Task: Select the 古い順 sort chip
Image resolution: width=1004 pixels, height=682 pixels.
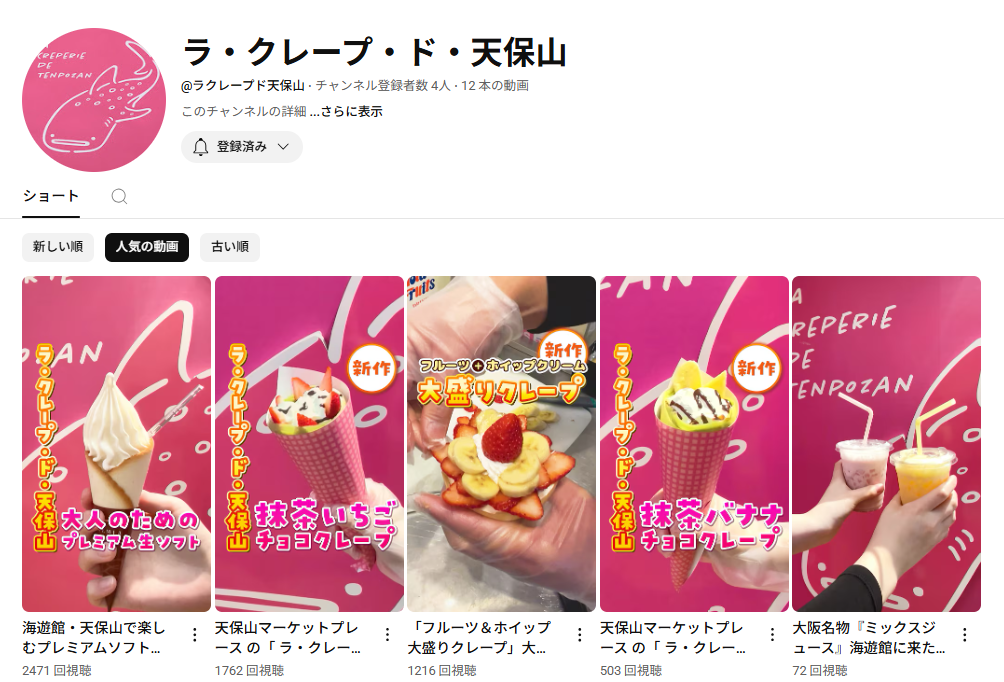Action: coord(230,247)
